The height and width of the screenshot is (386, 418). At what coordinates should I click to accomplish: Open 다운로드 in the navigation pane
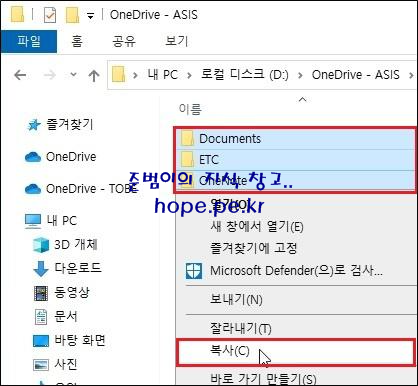78,268
